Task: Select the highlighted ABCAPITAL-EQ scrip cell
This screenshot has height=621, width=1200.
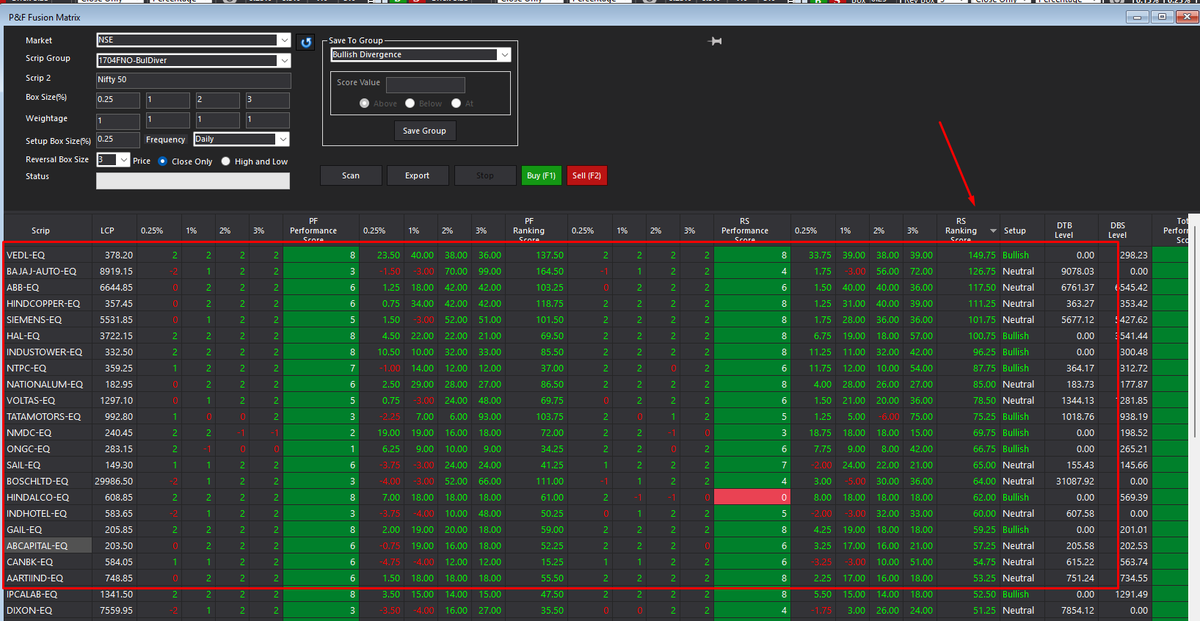Action: pos(46,546)
